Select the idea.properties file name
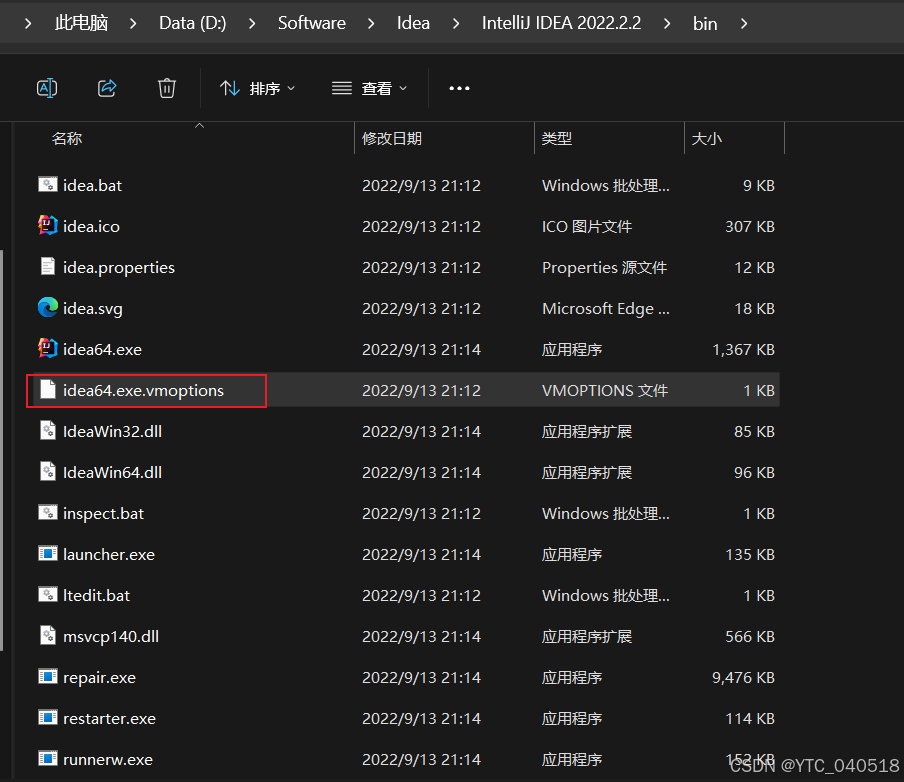 click(x=119, y=268)
